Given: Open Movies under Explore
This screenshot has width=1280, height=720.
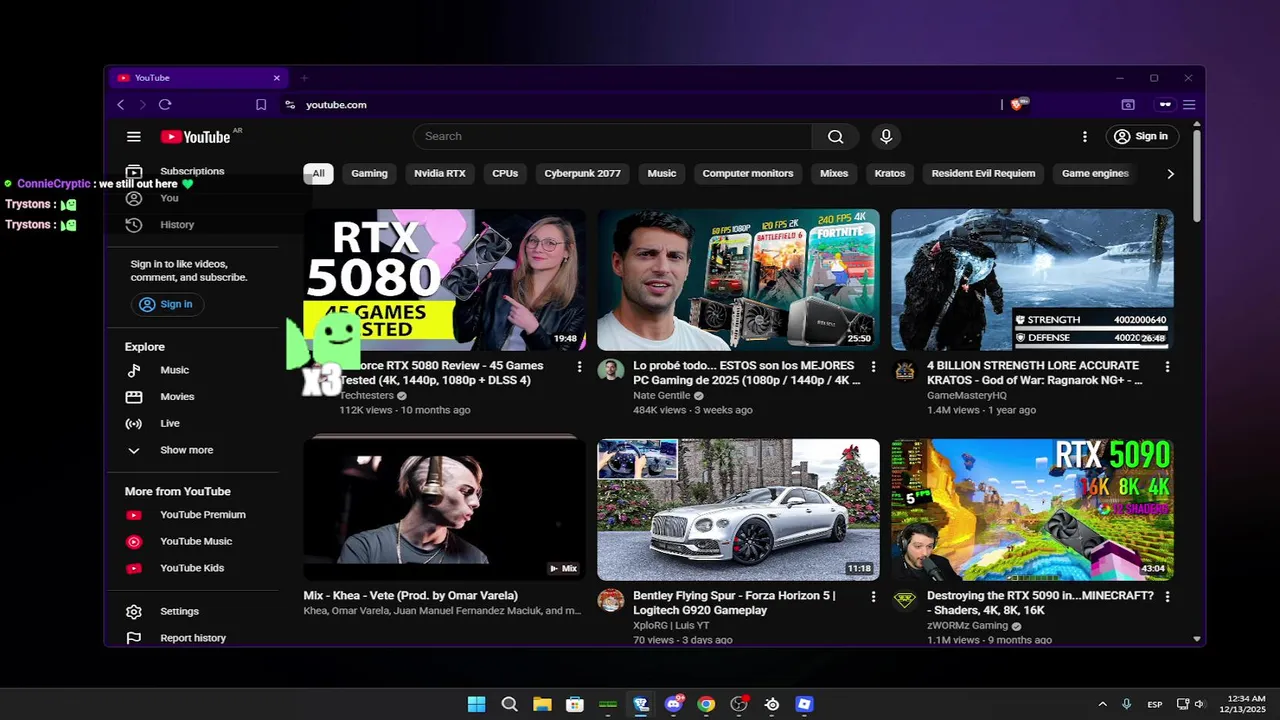Looking at the screenshot, I should pos(178,397).
